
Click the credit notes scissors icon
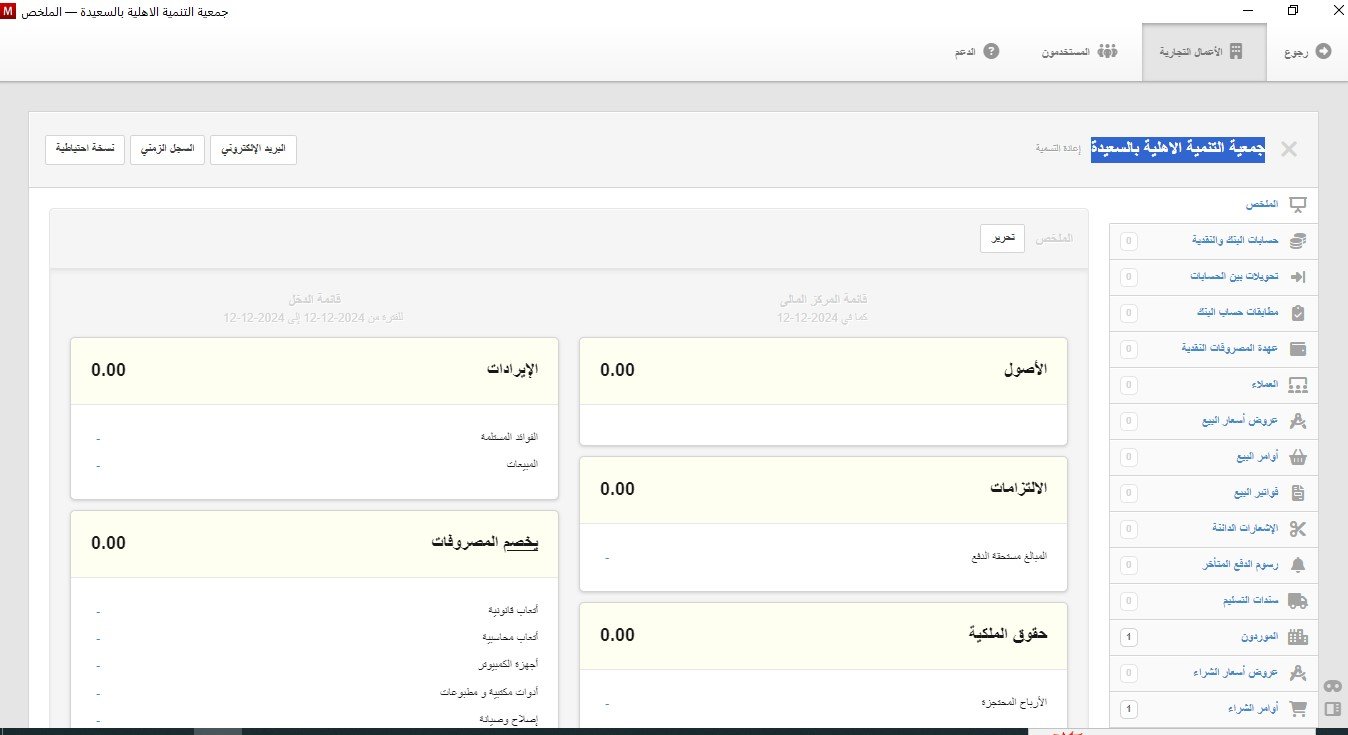[x=1298, y=529]
